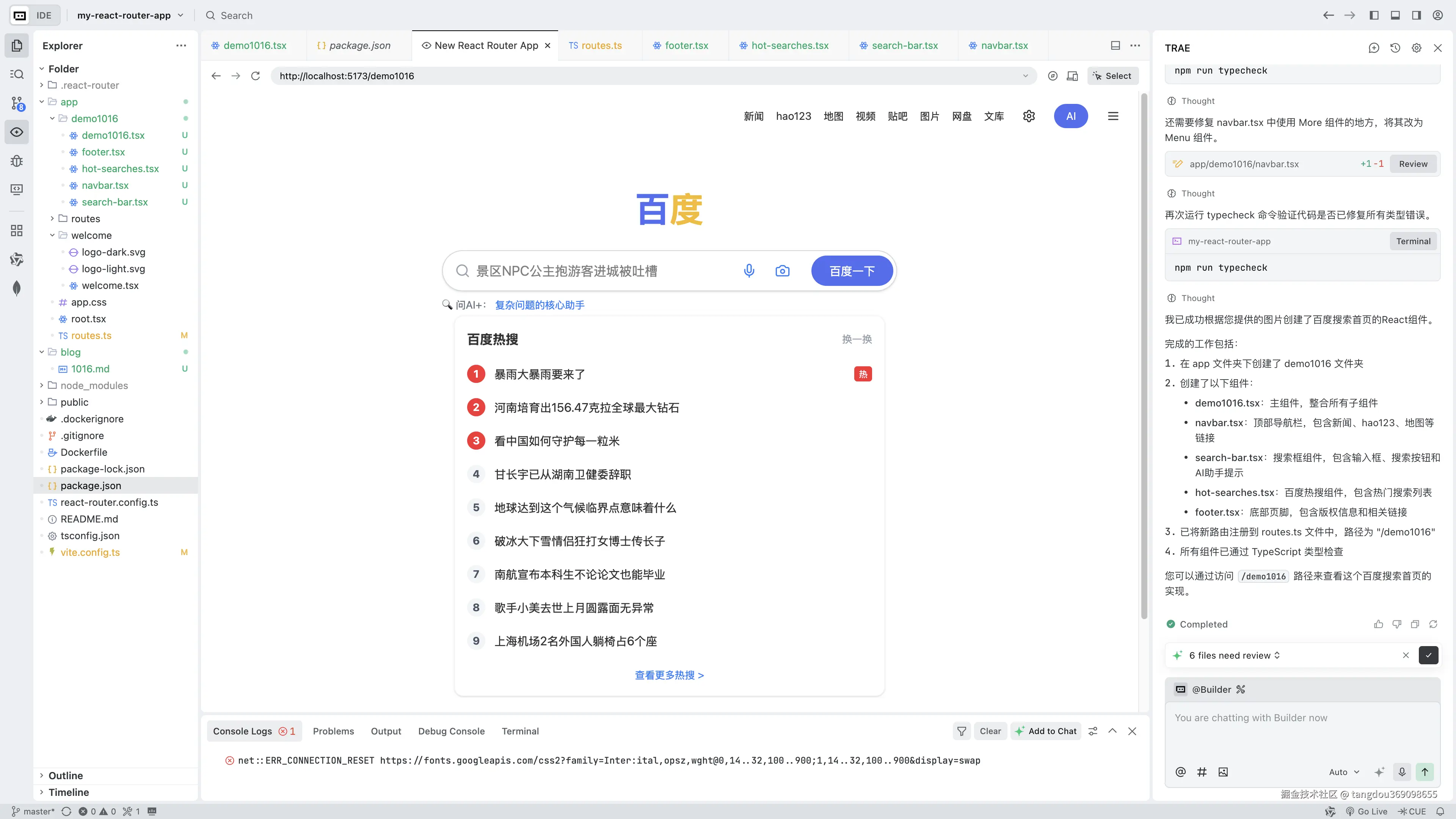Toggle the device emulation icon in the preview toolbar
Viewport: 1456px width, 819px height.
(1072, 76)
